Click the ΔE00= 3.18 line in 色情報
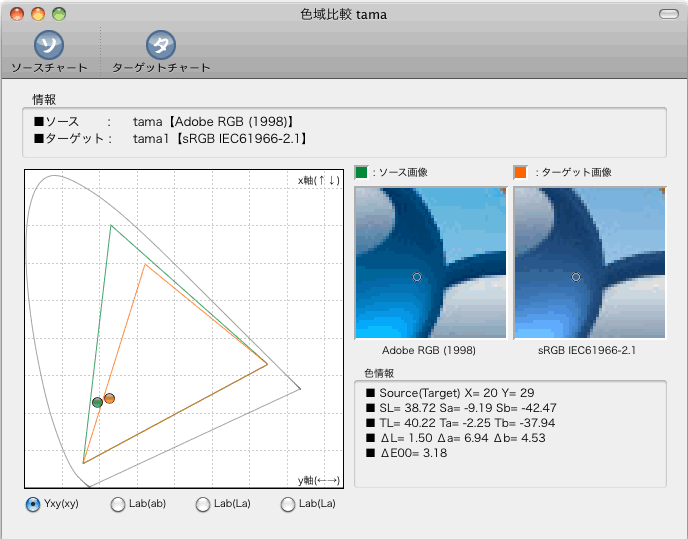The height and width of the screenshot is (539, 688). [x=412, y=453]
